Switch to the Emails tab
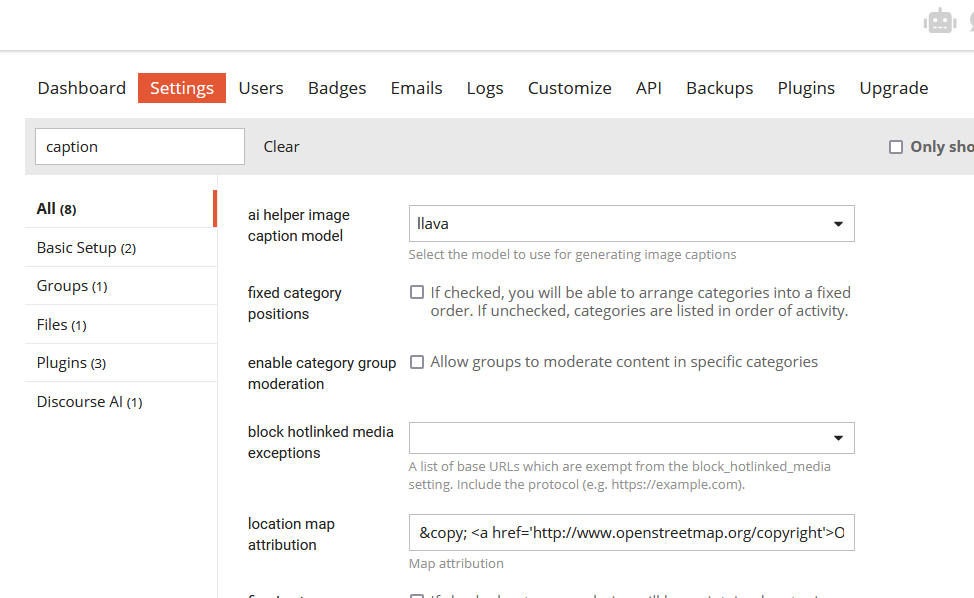This screenshot has width=974, height=598. pyautogui.click(x=416, y=88)
